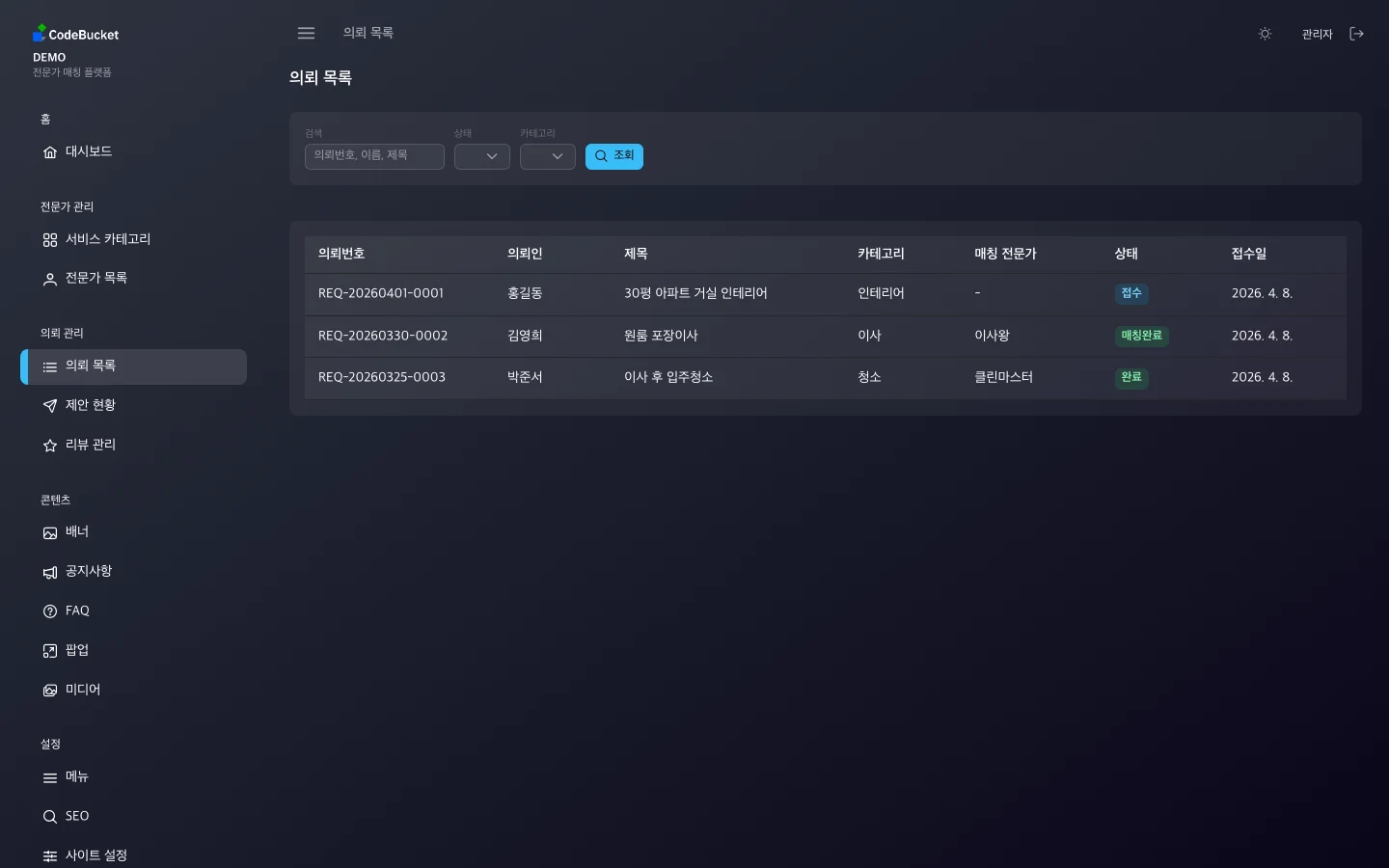Go to 전문가 목록 in sidebar

[95, 279]
